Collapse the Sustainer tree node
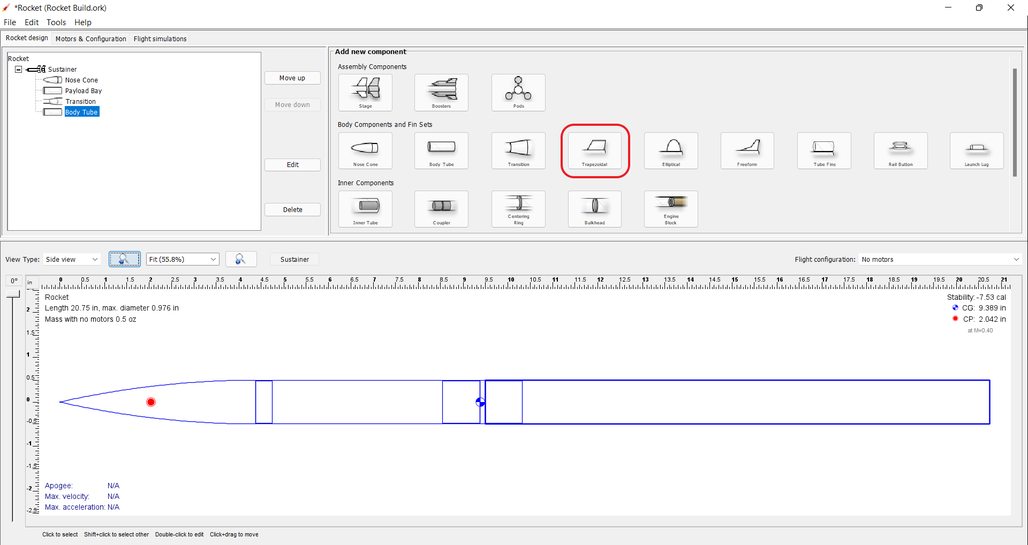Image resolution: width=1028 pixels, height=545 pixels. coord(18,69)
